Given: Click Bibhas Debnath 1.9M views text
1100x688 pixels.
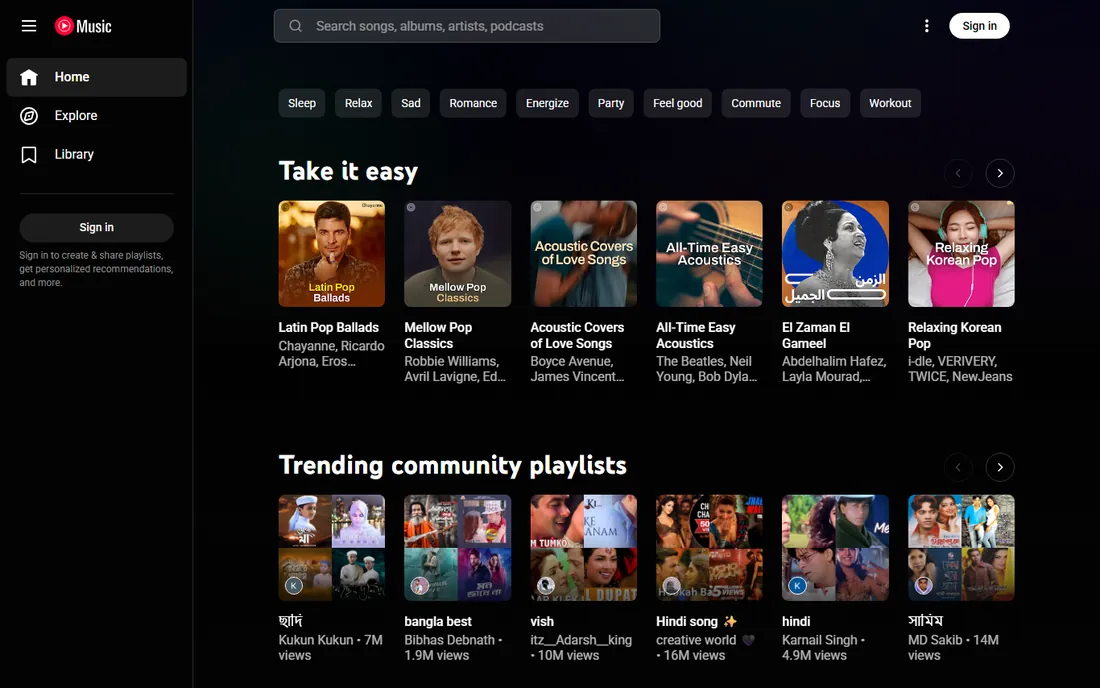Looking at the screenshot, I should point(453,647).
